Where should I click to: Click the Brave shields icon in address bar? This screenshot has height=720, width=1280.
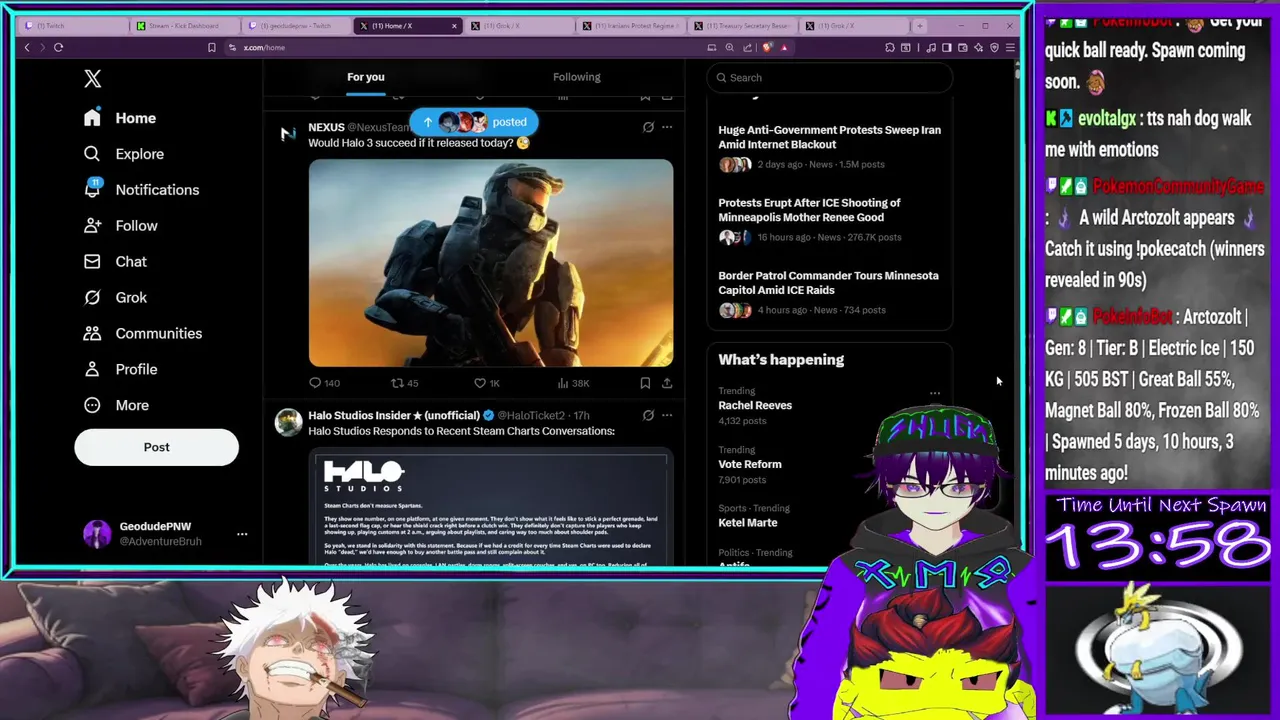(767, 47)
